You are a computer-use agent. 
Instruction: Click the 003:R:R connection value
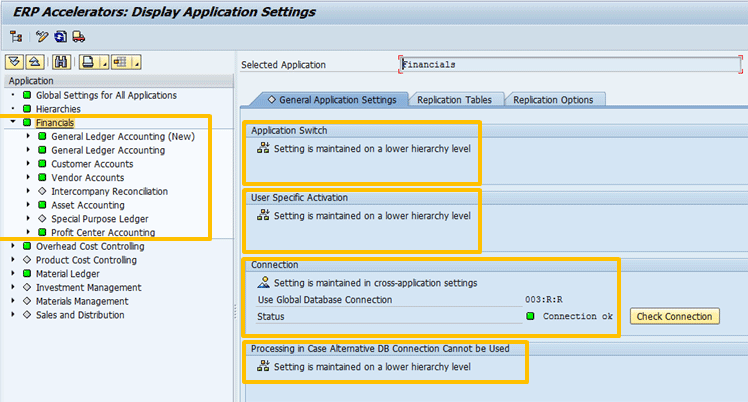pos(544,299)
